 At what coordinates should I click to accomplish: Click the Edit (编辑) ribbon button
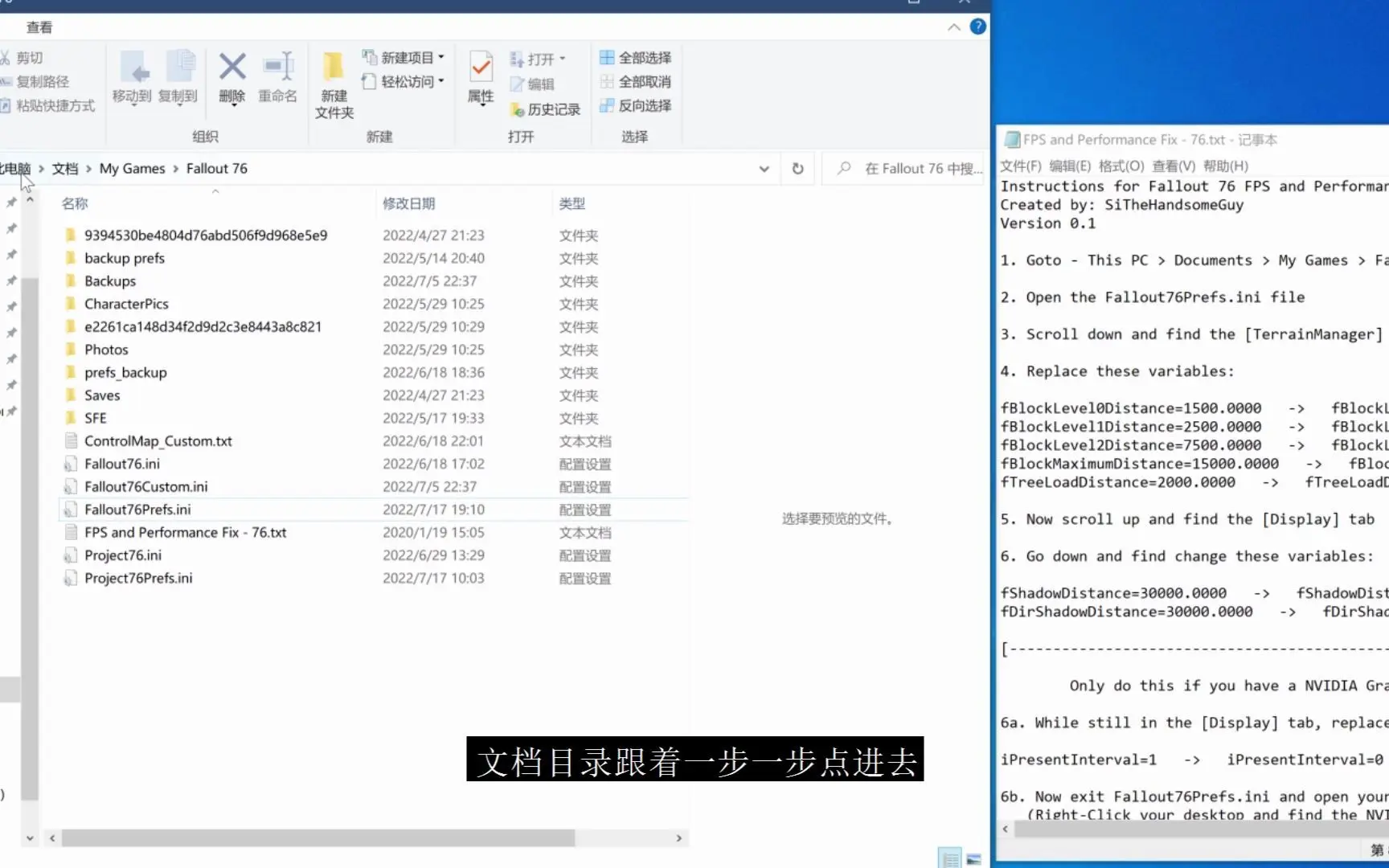pyautogui.click(x=532, y=84)
